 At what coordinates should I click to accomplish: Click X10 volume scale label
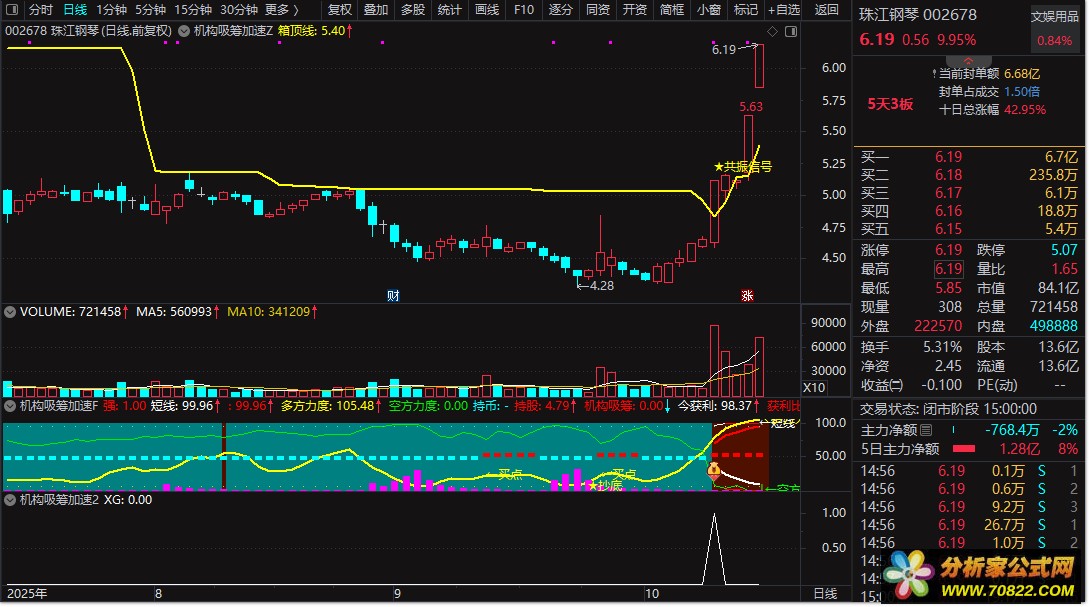[814, 388]
